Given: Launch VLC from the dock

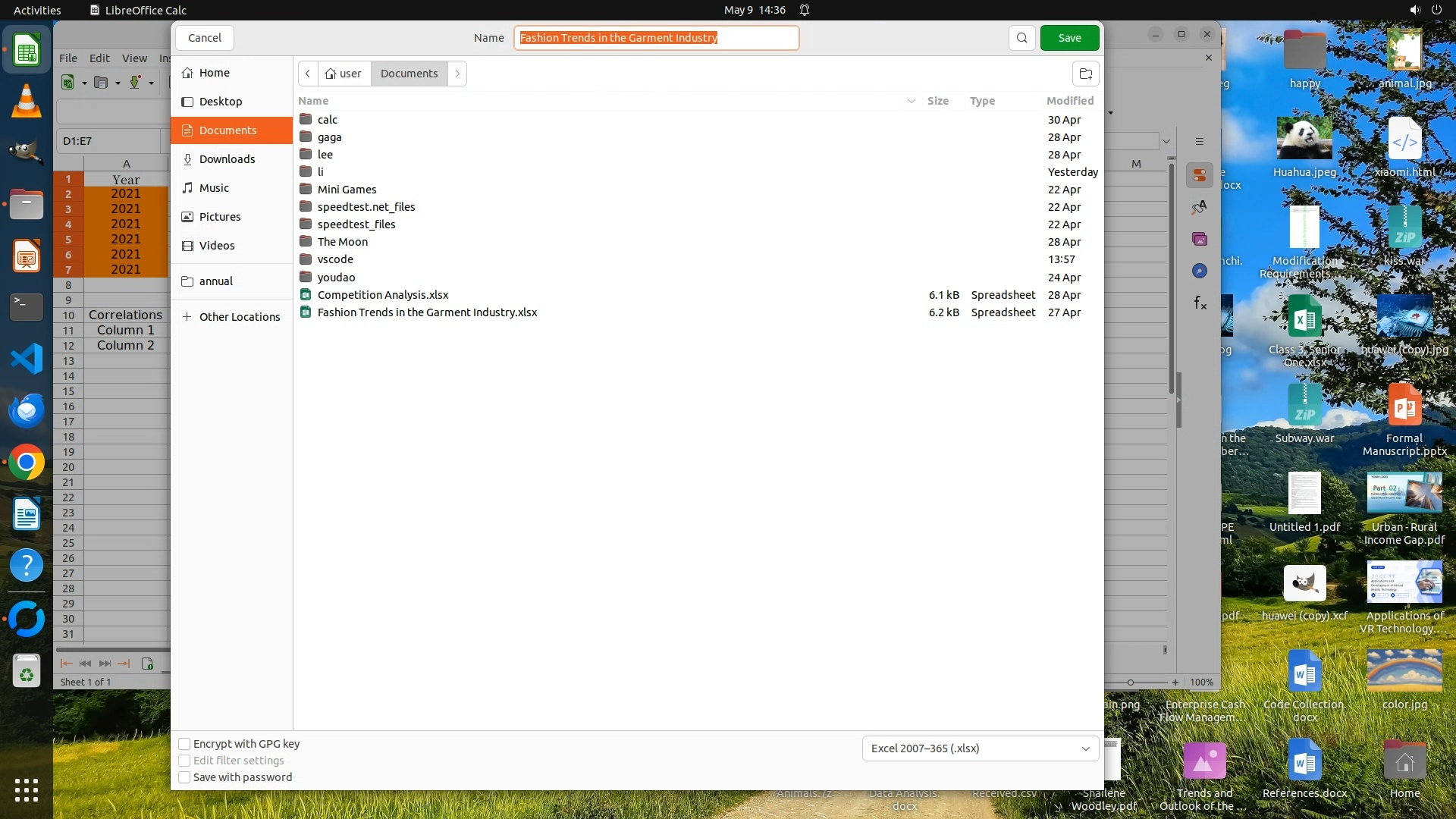Looking at the screenshot, I should coord(27,102).
